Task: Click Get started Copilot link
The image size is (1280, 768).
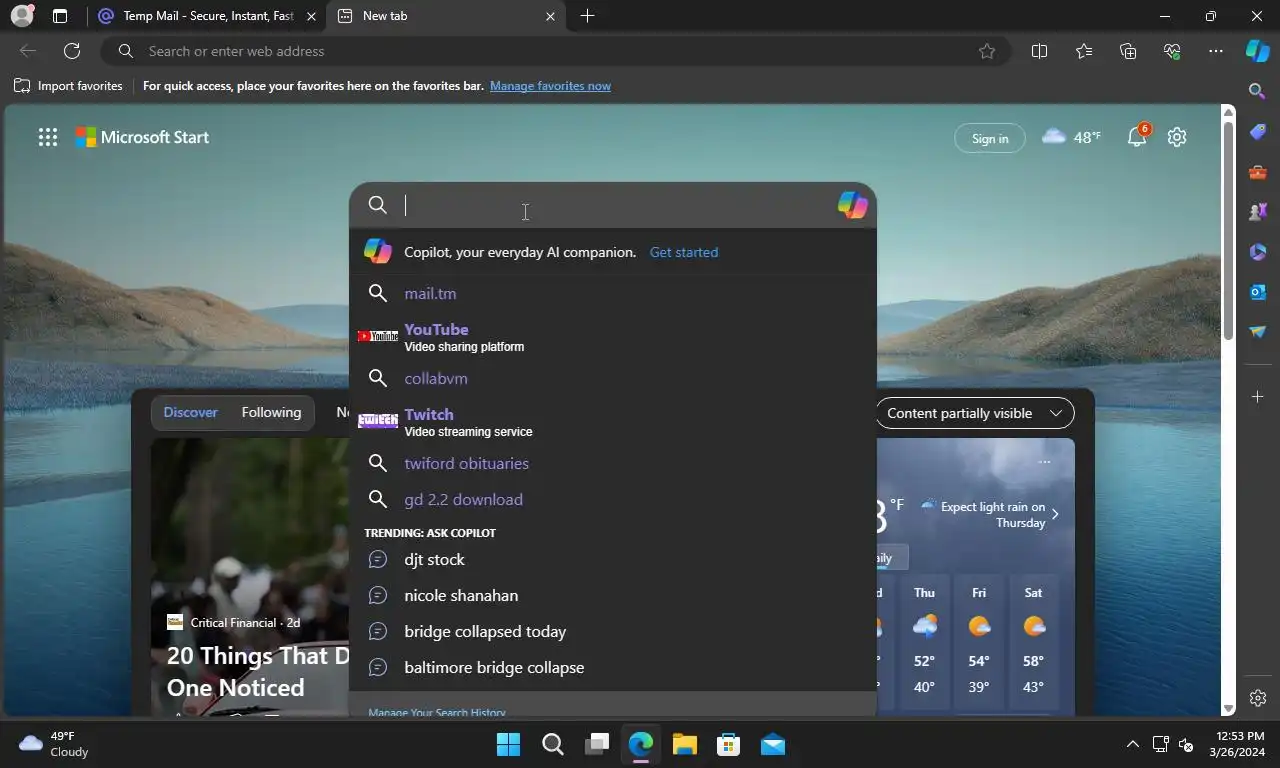Action: tap(684, 252)
